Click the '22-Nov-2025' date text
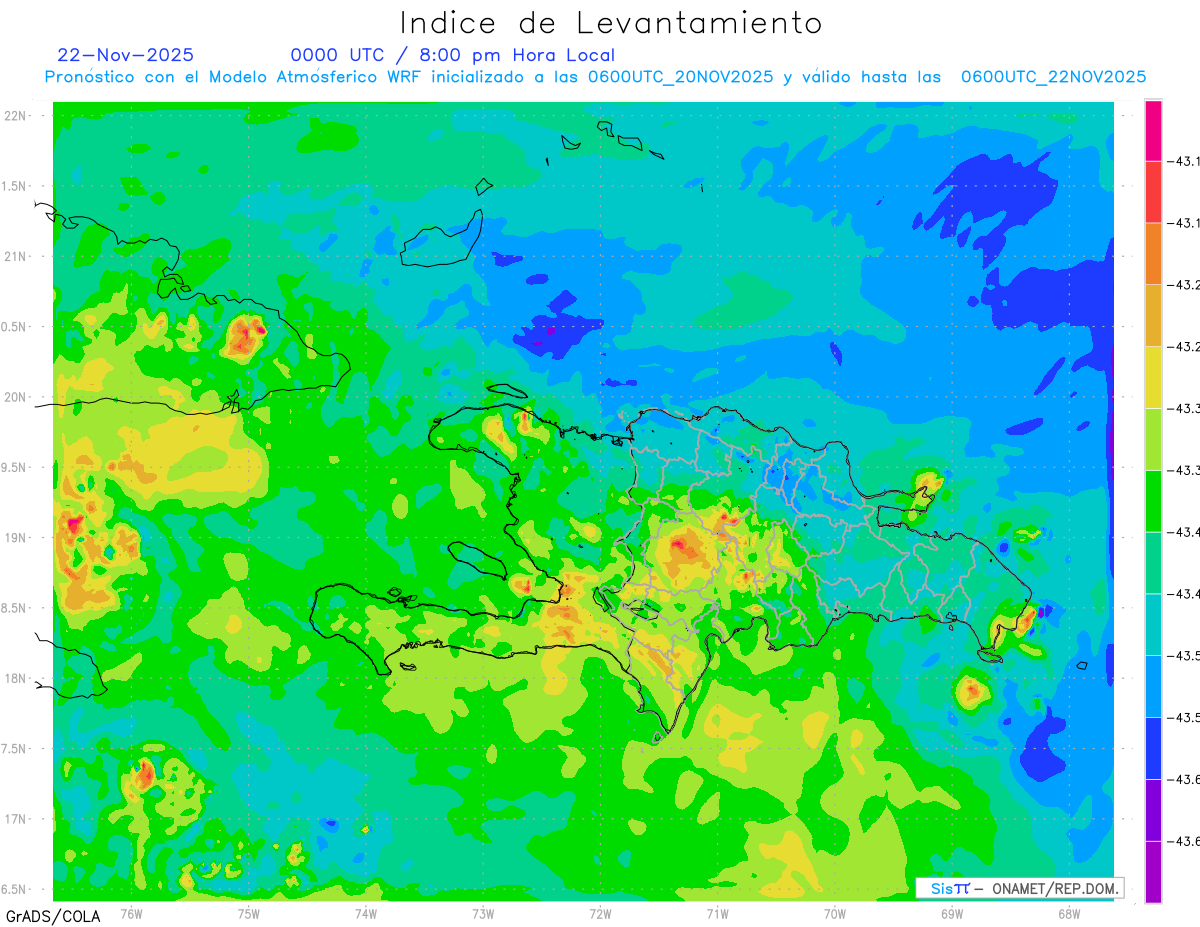The image size is (1200, 927). [126, 55]
